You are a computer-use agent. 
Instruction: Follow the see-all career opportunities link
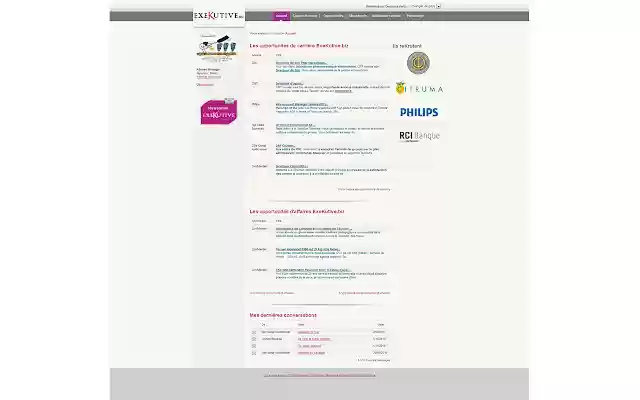(364, 189)
